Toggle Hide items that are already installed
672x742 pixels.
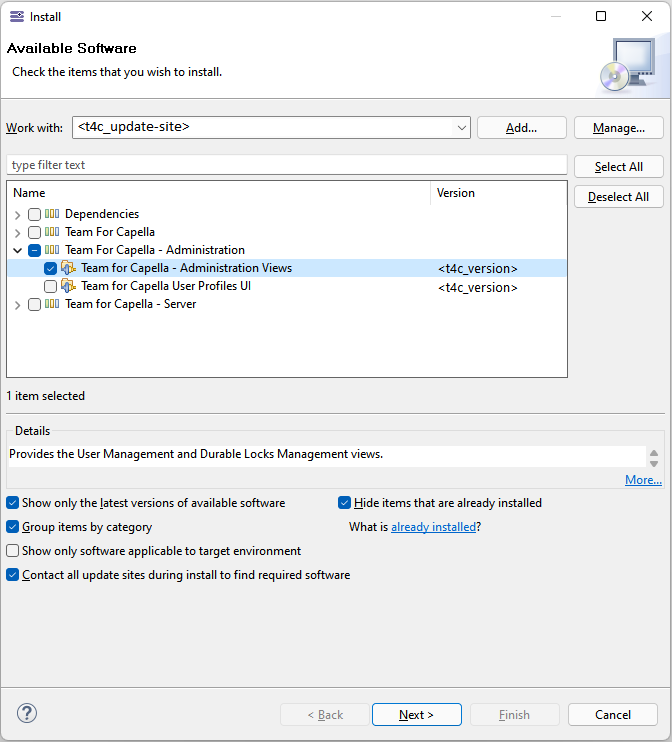coord(345,503)
